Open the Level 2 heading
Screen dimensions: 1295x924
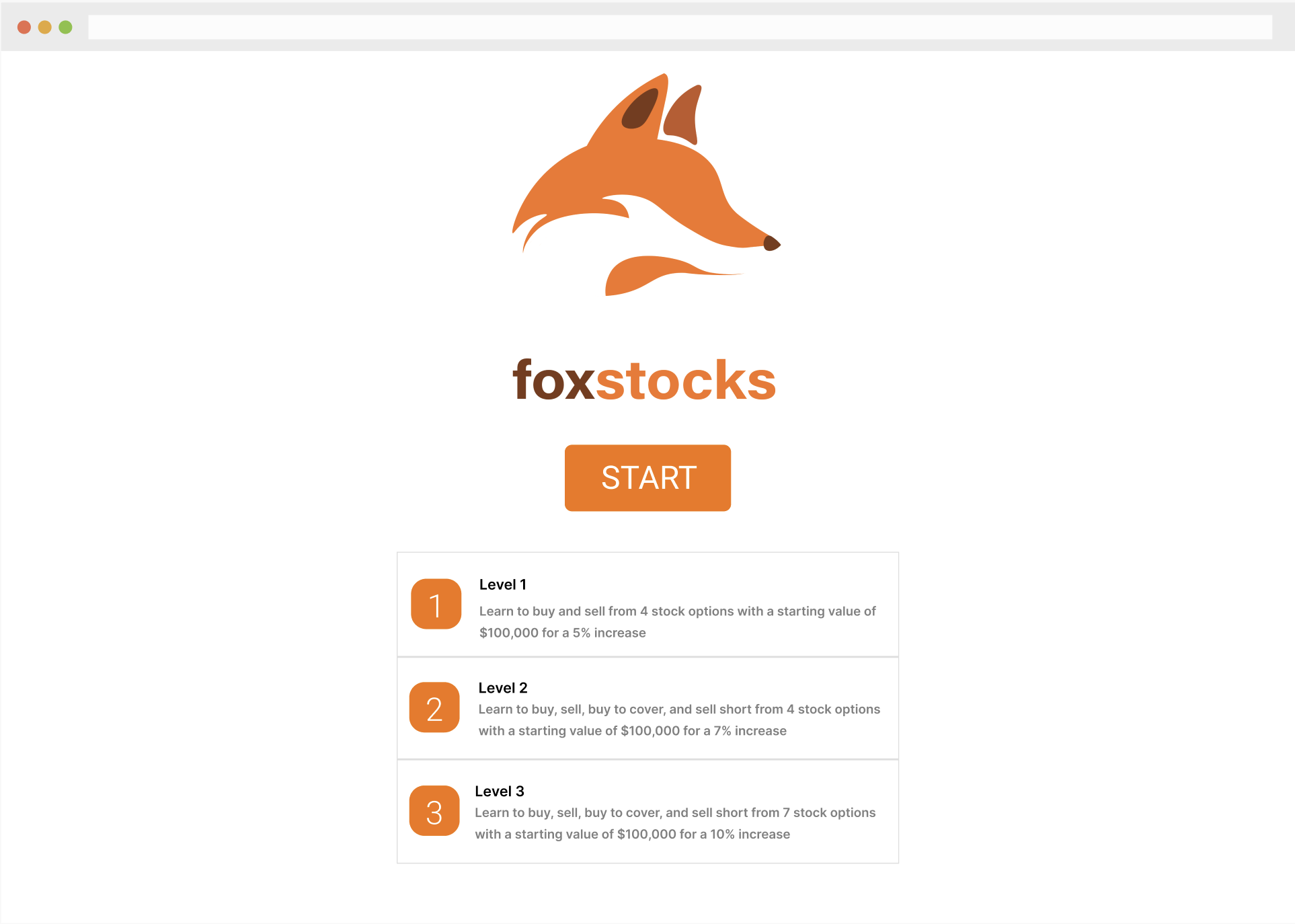[x=503, y=688]
